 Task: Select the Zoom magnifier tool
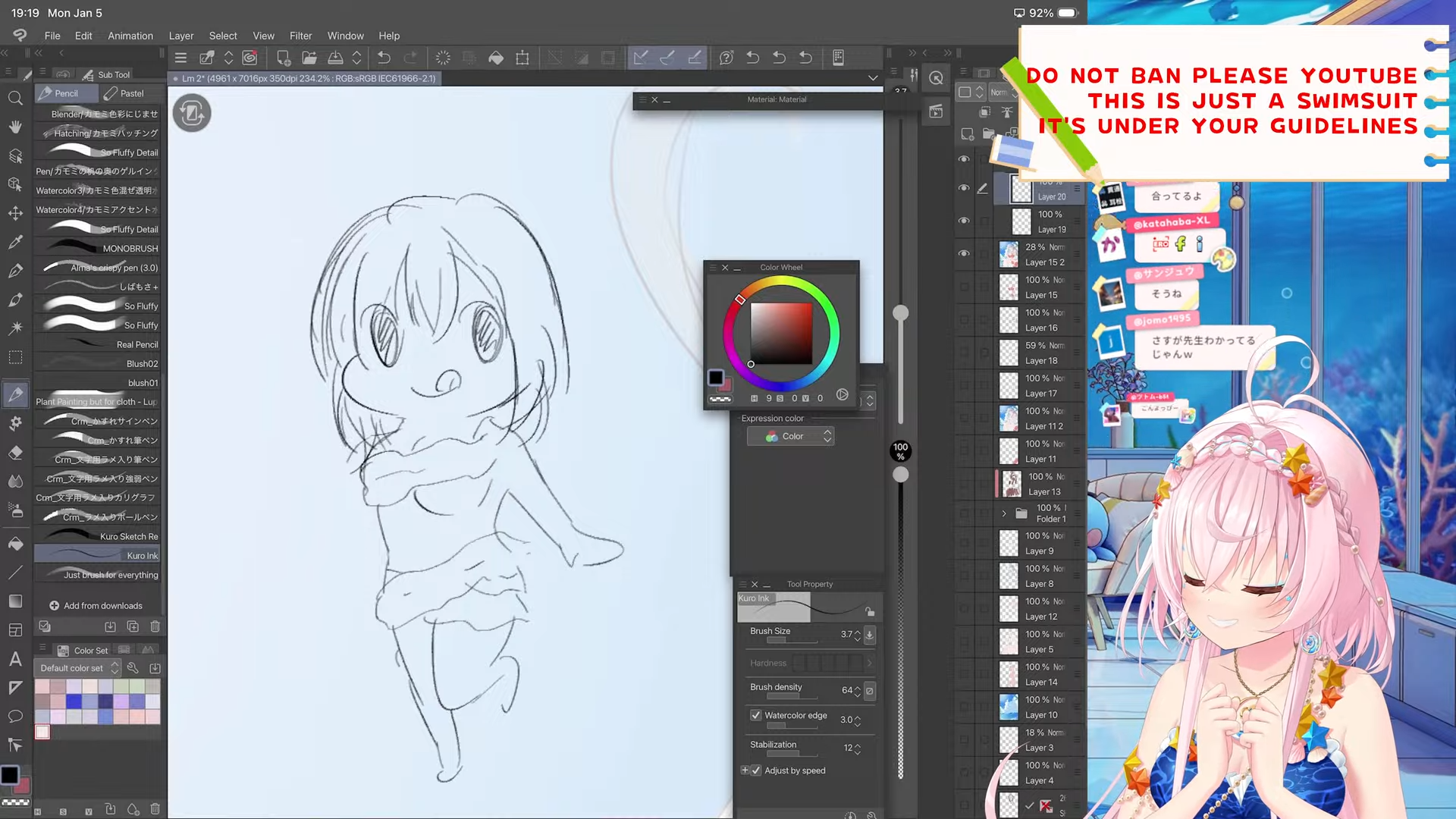tap(15, 98)
